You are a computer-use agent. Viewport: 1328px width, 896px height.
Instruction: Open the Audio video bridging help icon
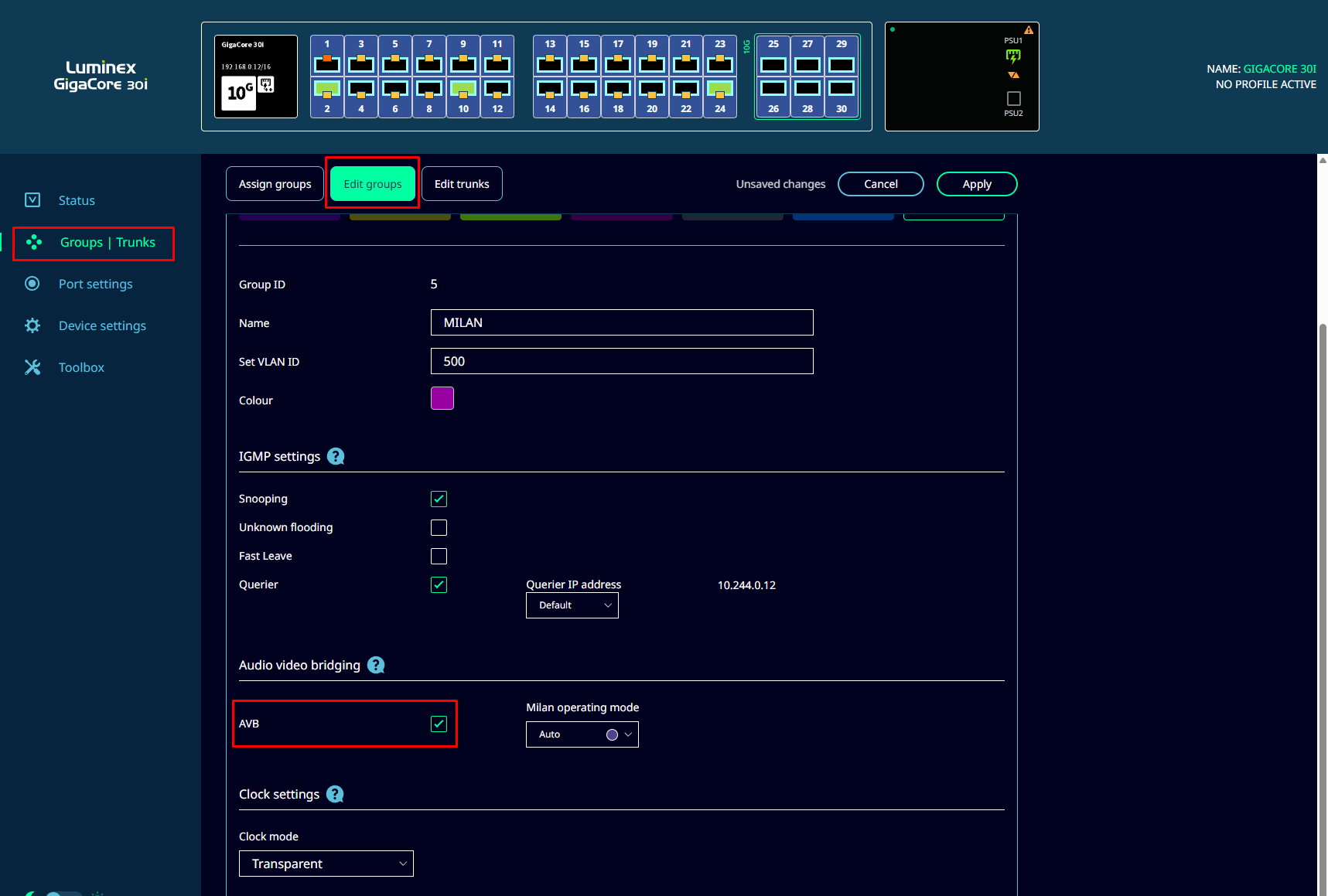[376, 666]
